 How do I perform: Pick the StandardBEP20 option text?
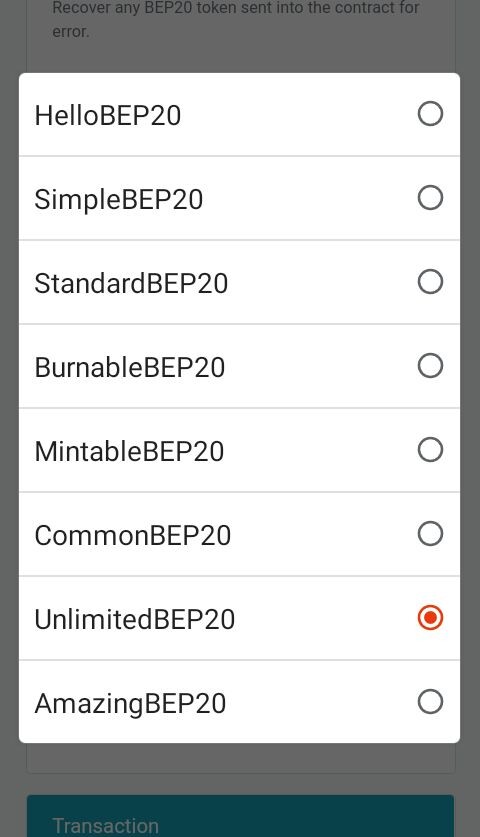click(131, 283)
